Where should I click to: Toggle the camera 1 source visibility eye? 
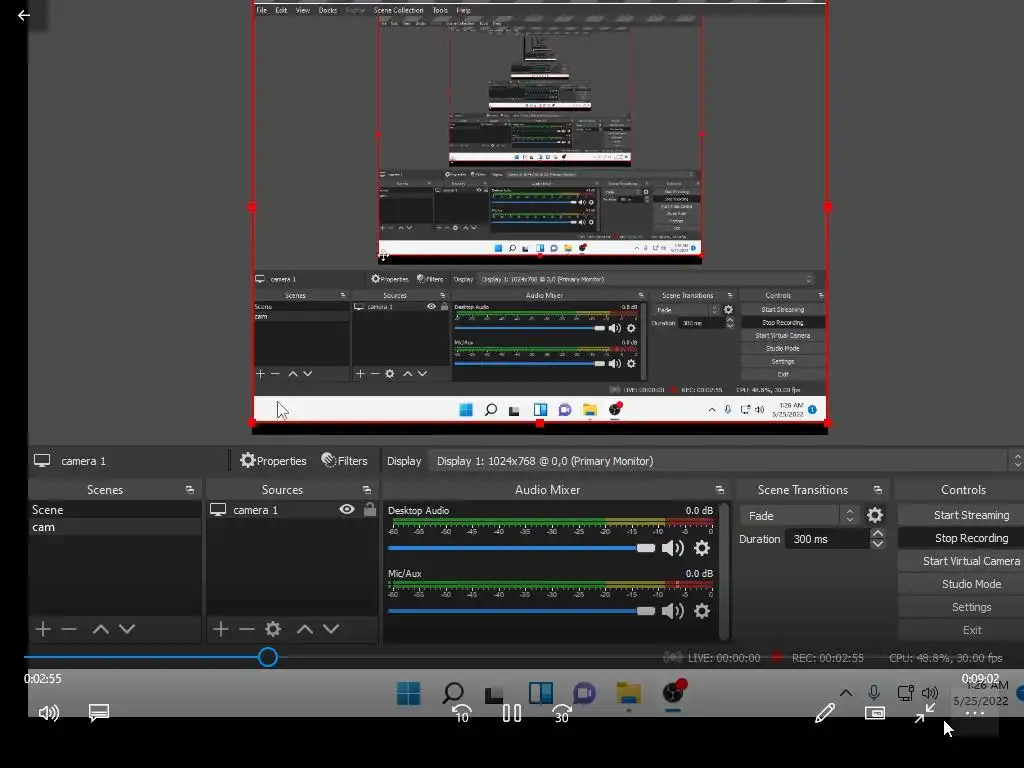click(347, 509)
